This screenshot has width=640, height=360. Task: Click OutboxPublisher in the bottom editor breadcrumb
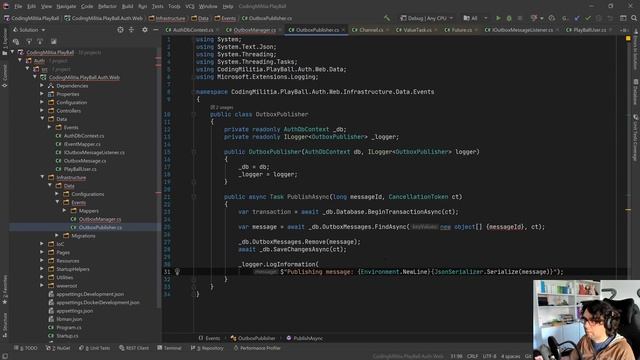pos(256,338)
